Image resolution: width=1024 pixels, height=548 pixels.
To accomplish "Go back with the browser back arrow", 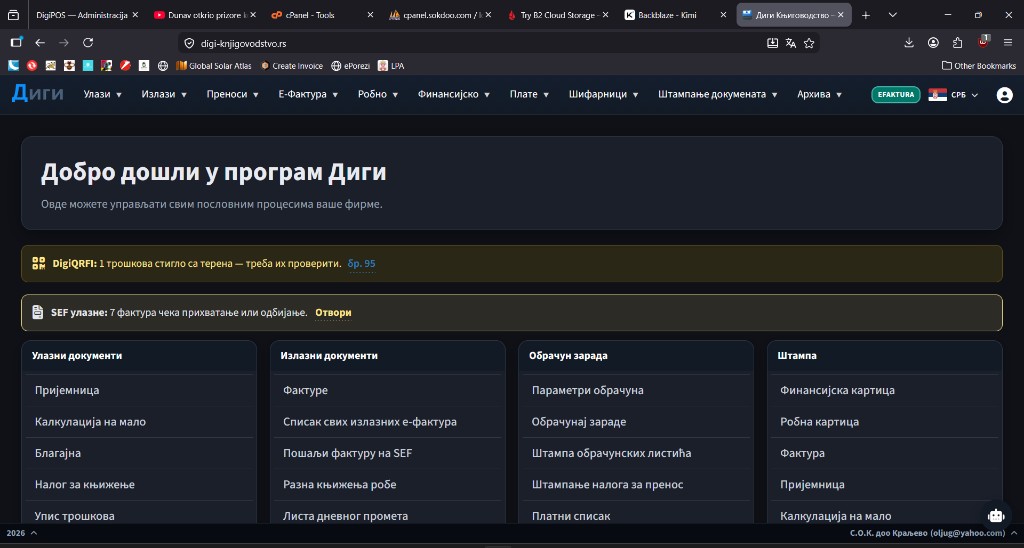I will (40, 42).
